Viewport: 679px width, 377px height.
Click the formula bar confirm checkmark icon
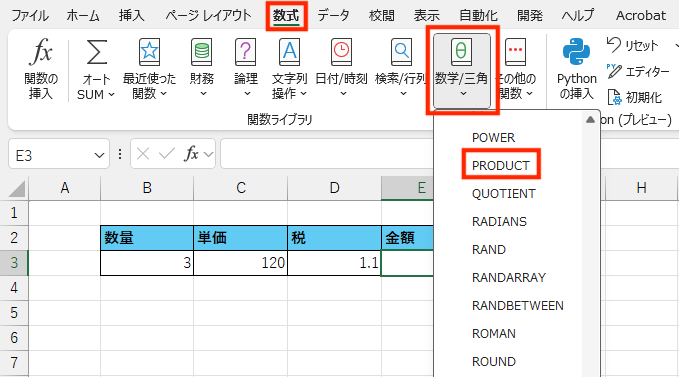tap(167, 154)
